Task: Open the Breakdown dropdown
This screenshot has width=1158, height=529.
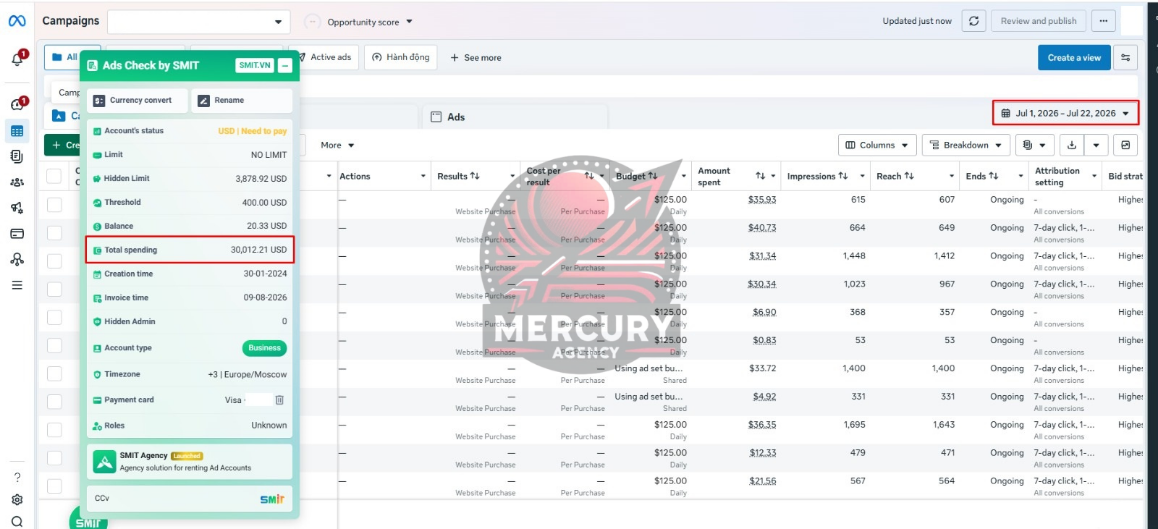Action: 966,145
